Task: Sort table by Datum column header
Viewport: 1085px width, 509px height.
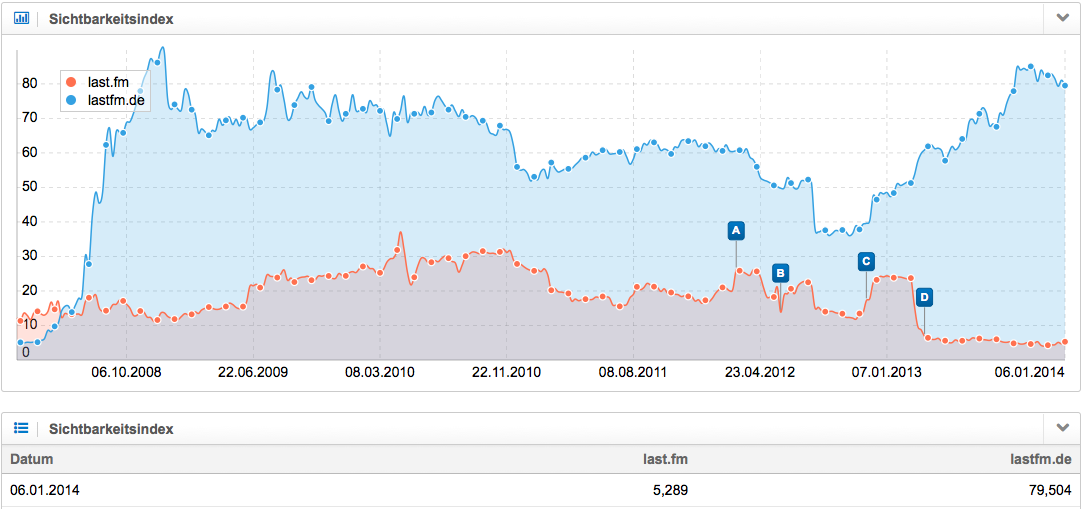Action: pos(32,459)
